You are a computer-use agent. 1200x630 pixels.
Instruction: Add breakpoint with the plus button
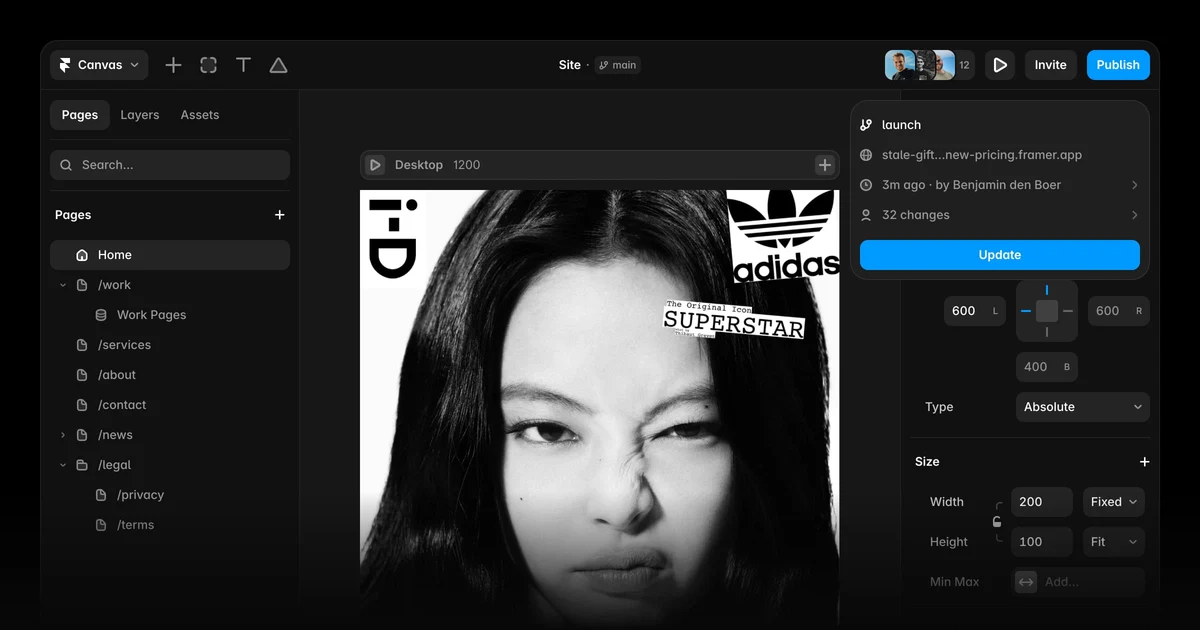tap(824, 165)
